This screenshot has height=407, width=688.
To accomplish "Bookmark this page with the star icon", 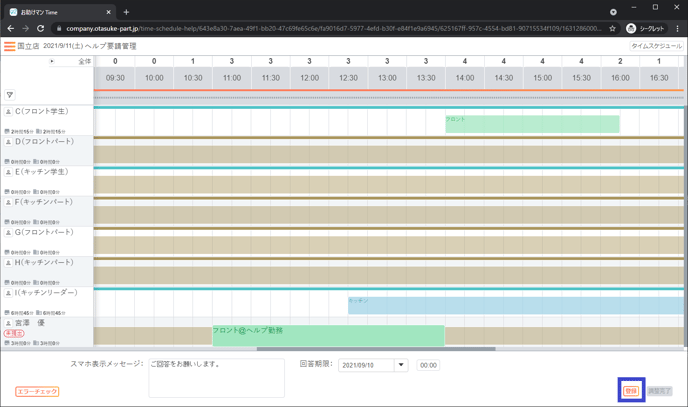I will click(x=612, y=29).
